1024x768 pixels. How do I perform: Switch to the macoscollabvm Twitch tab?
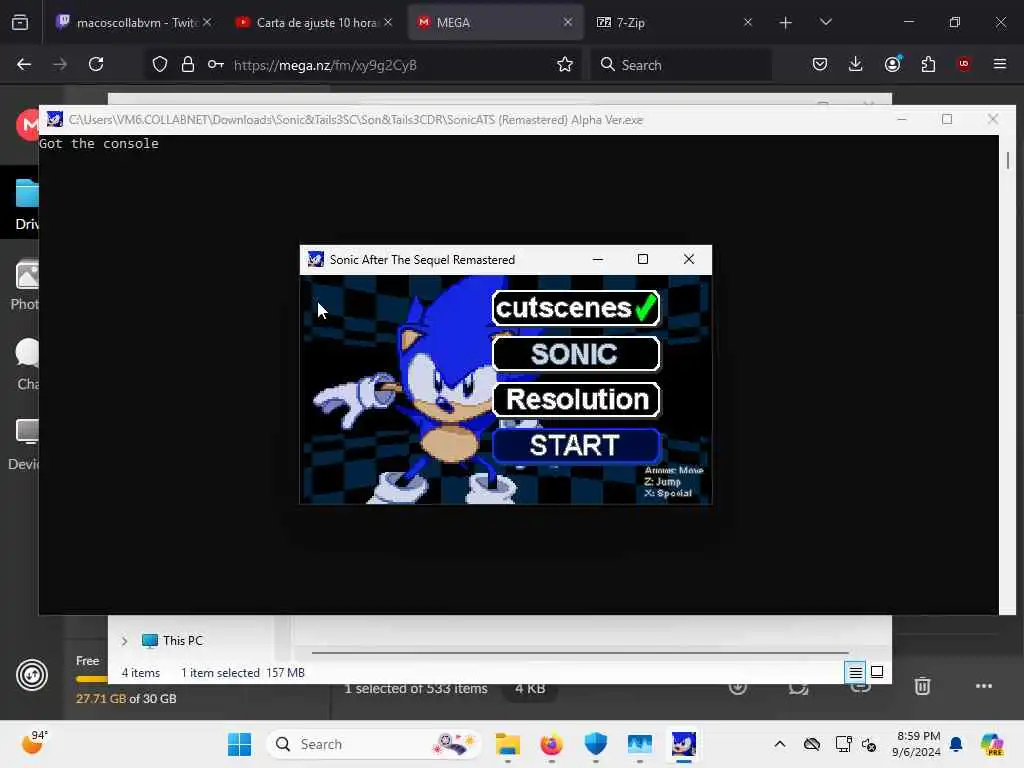point(134,22)
